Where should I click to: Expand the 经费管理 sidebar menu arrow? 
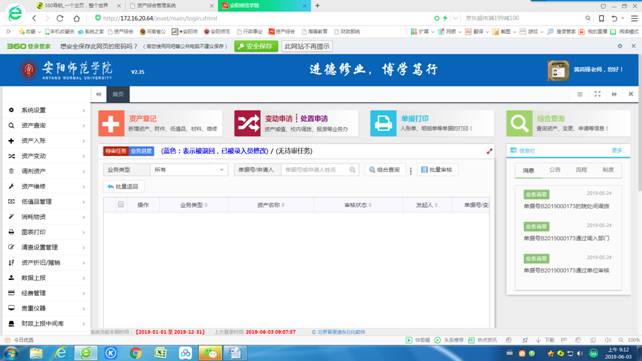tap(84, 293)
